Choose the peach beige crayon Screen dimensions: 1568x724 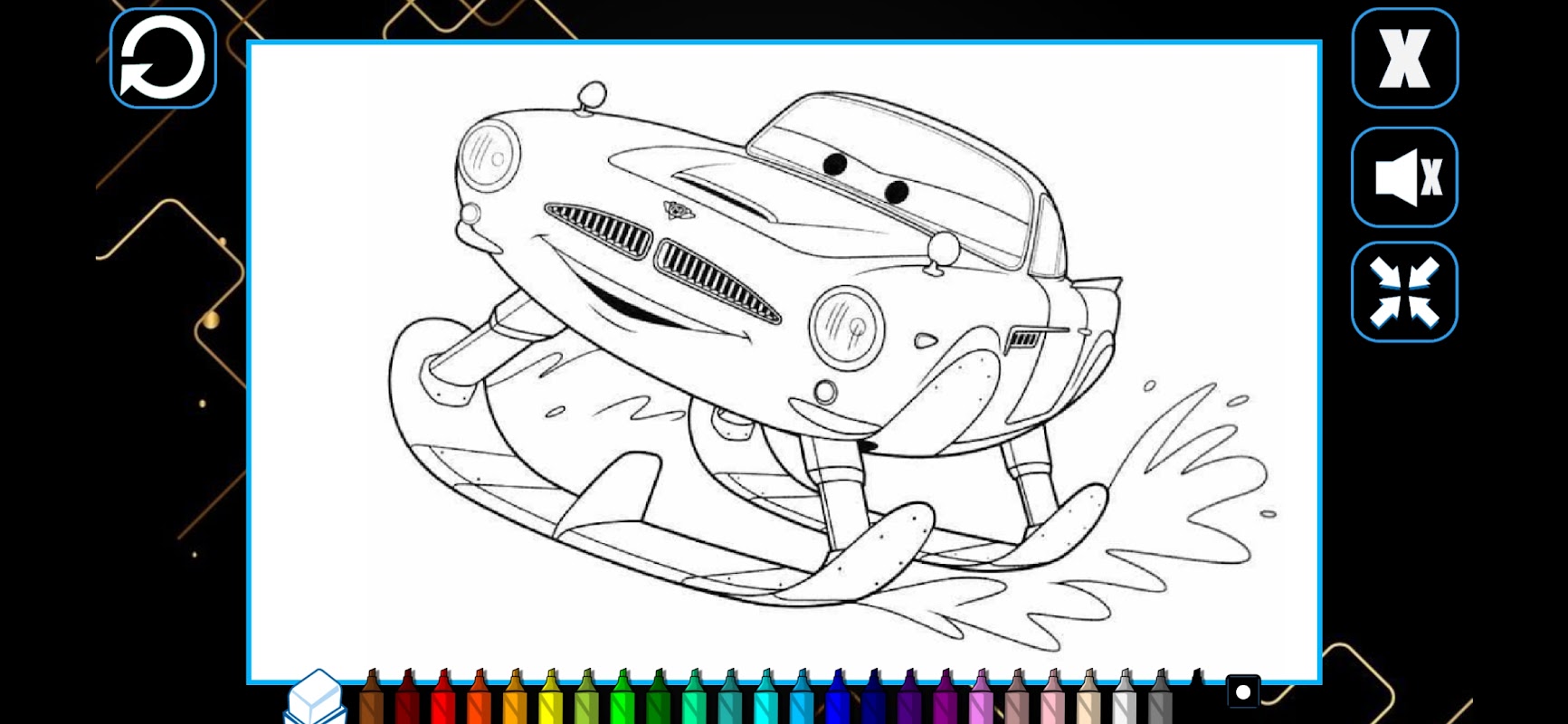pos(1089,698)
